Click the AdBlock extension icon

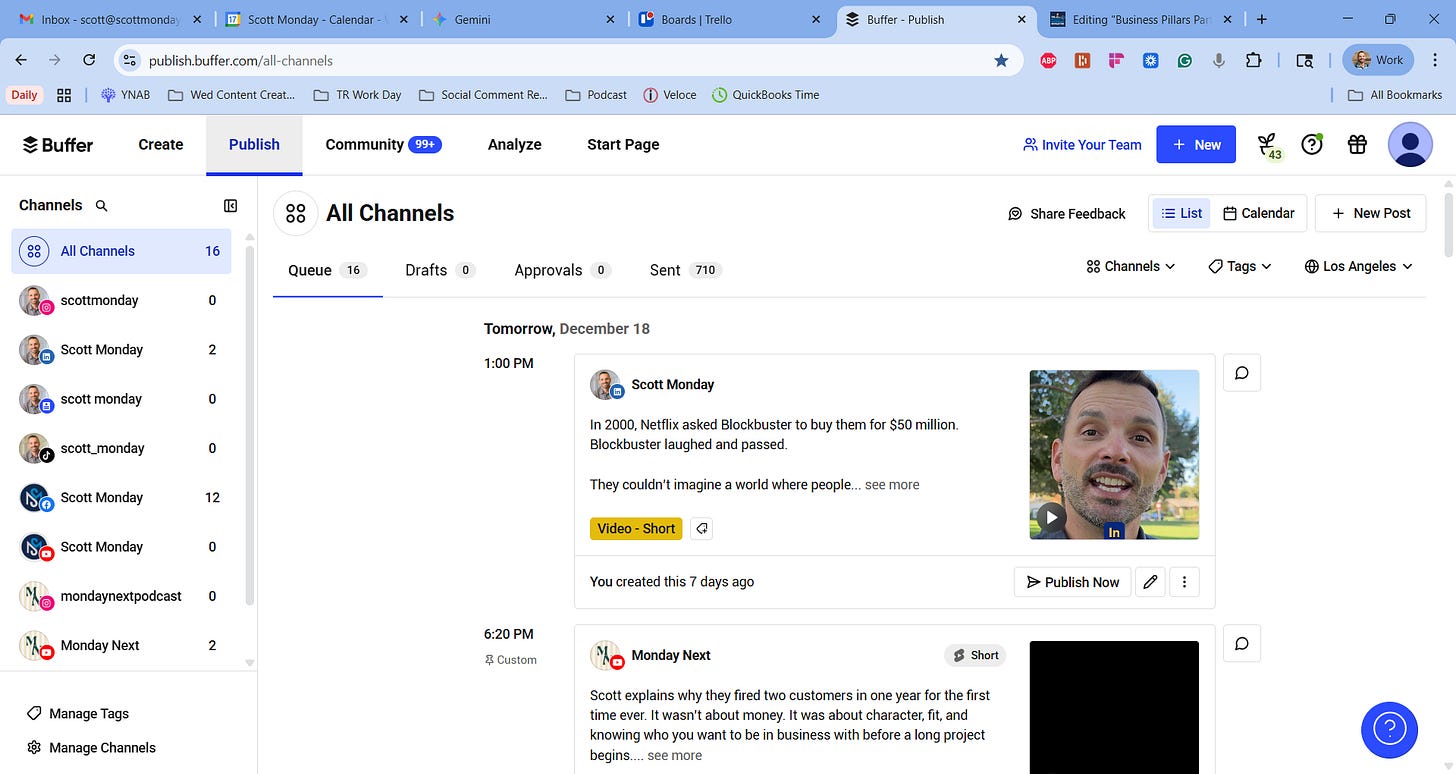coord(1048,61)
